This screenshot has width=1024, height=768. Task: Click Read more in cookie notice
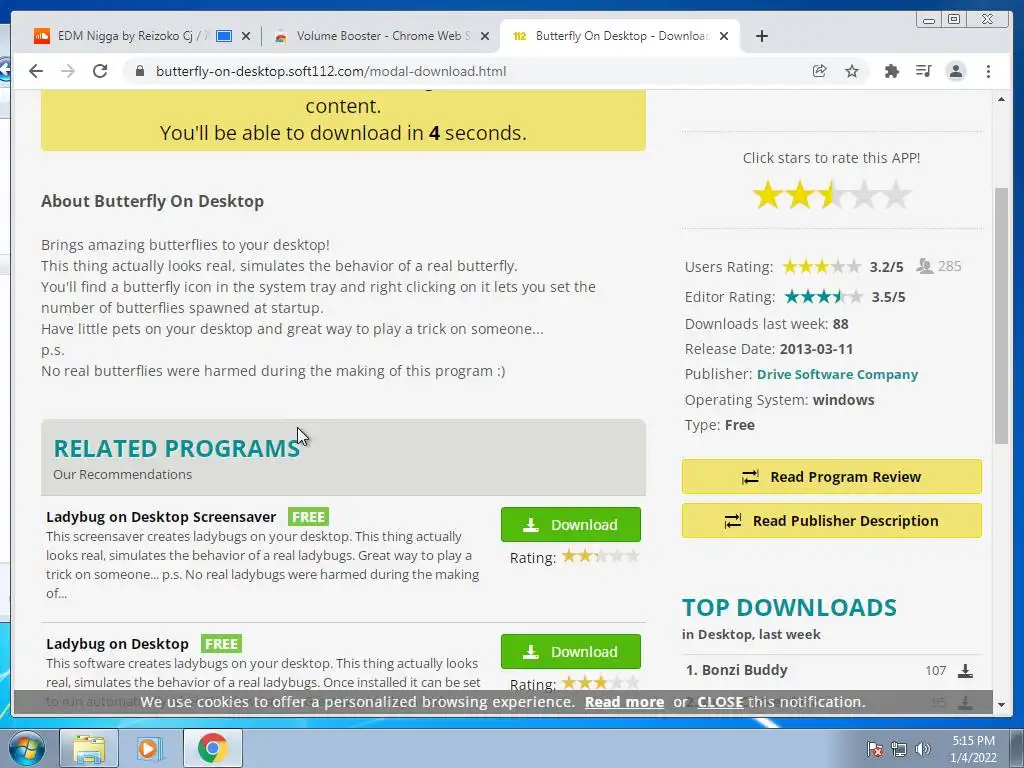click(624, 702)
